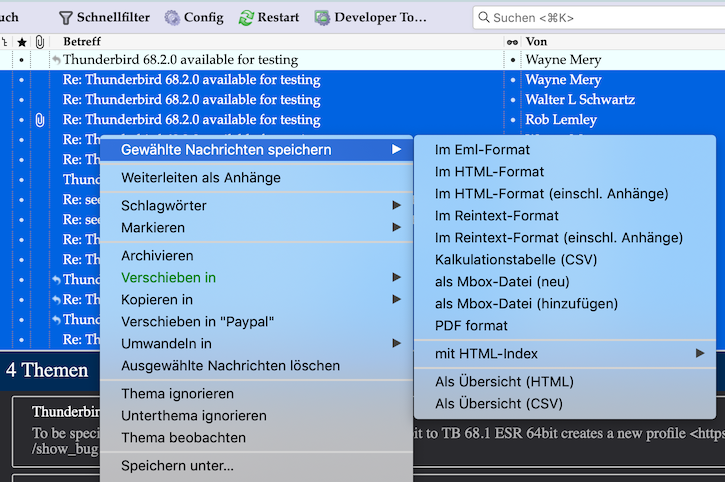Screen dimensions: 725x482
Task: Click the green Restart arrows icon
Action: click(x=246, y=17)
